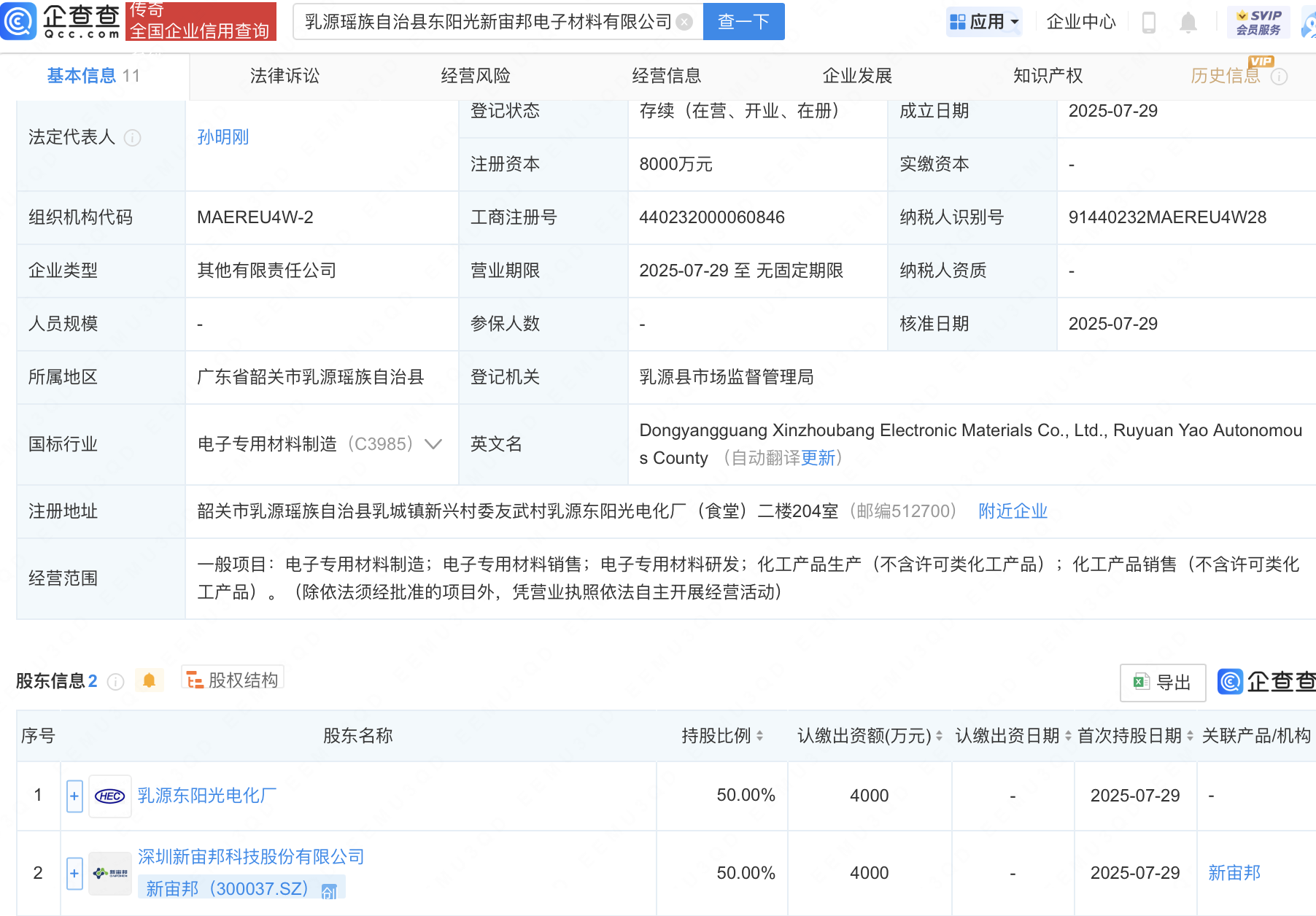Open 附近企业 link

(x=1013, y=511)
